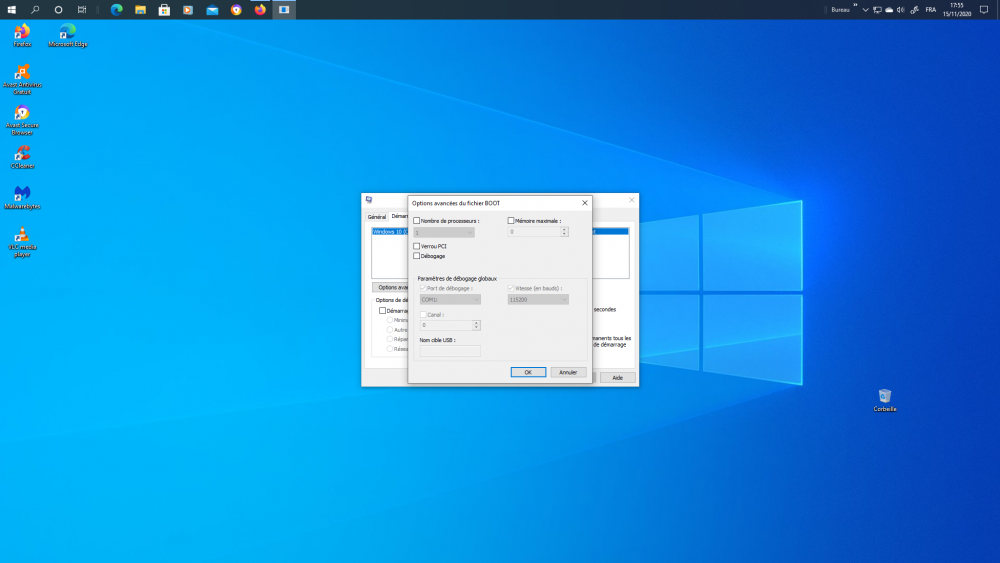Enable the Nombre de processeurs checkbox
The width and height of the screenshot is (1000, 563).
(x=417, y=221)
